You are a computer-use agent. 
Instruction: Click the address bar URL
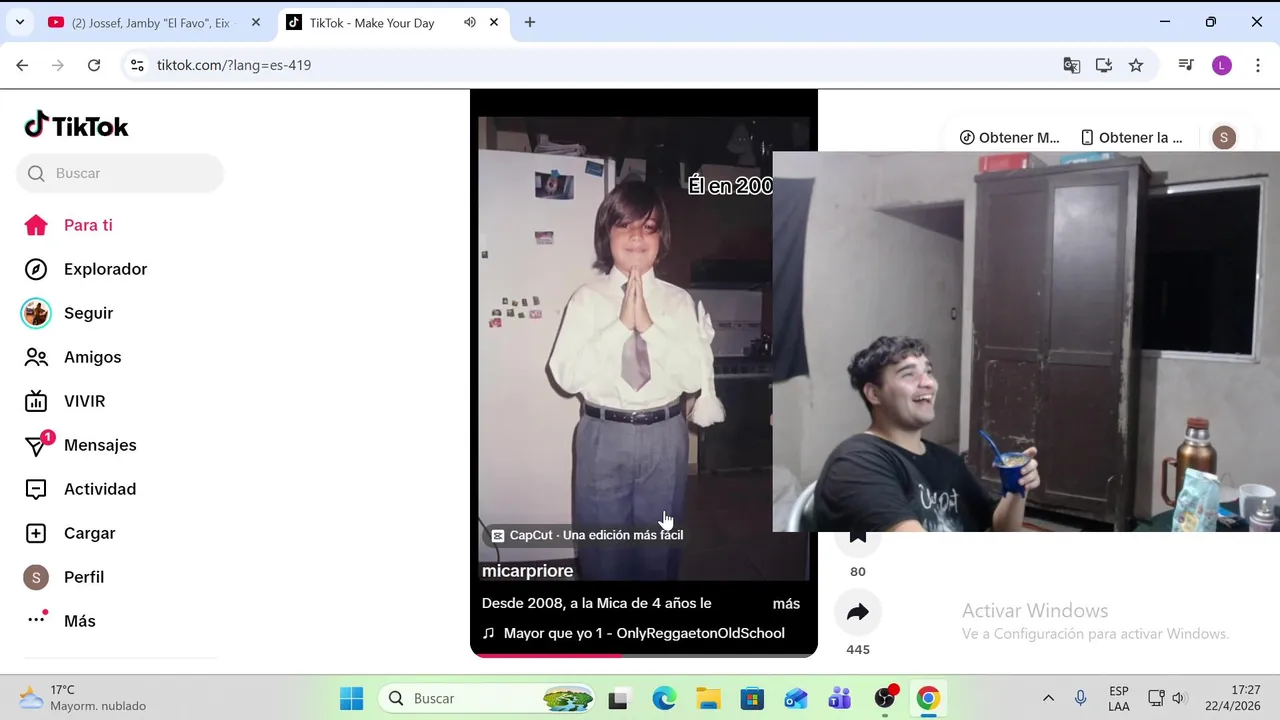click(x=234, y=65)
